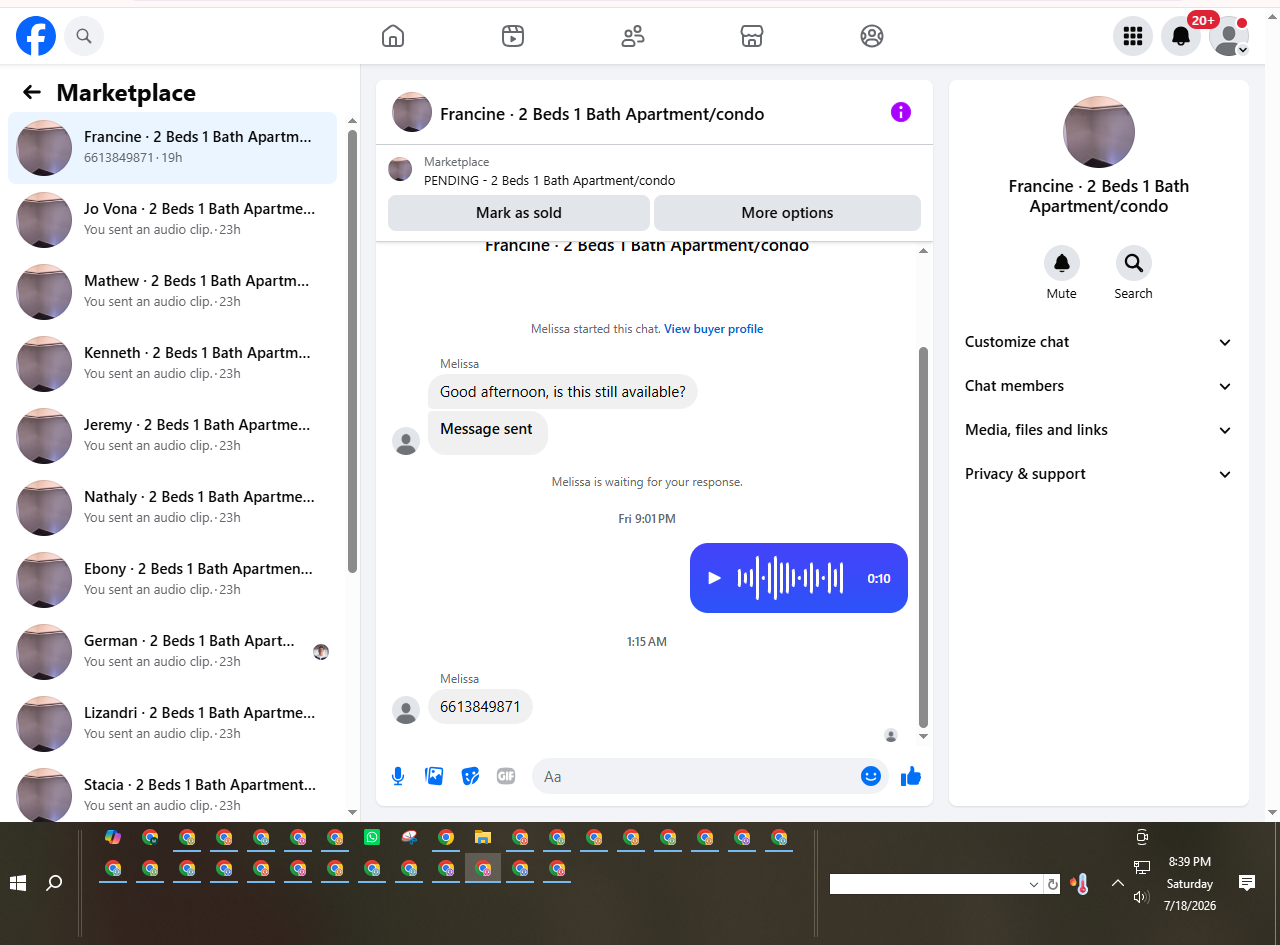Show hidden system tray icons
The height and width of the screenshot is (945, 1280).
[1117, 883]
